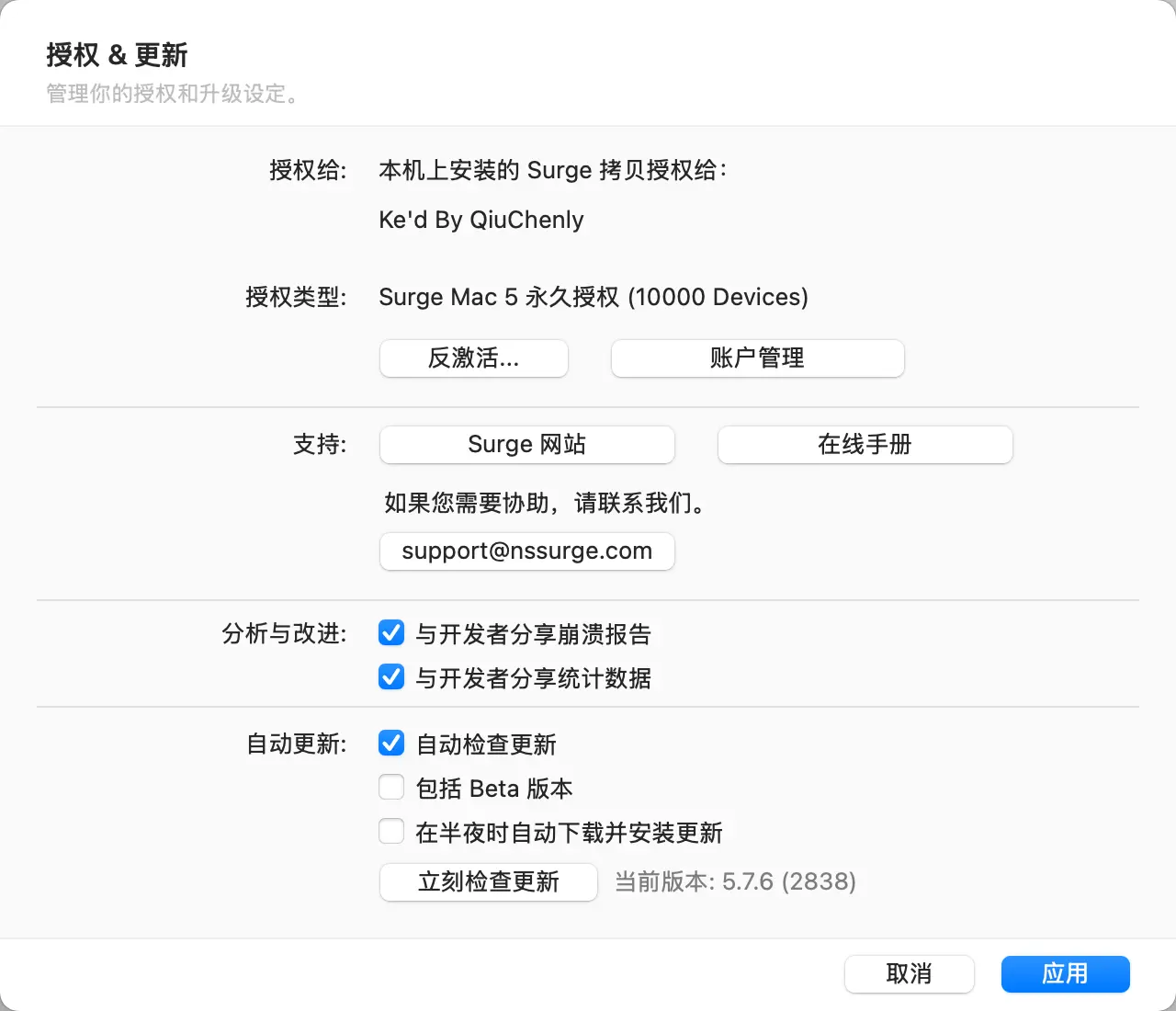This screenshot has height=1011, width=1176.
Task: Open the 在线手册 online manual
Action: (865, 445)
